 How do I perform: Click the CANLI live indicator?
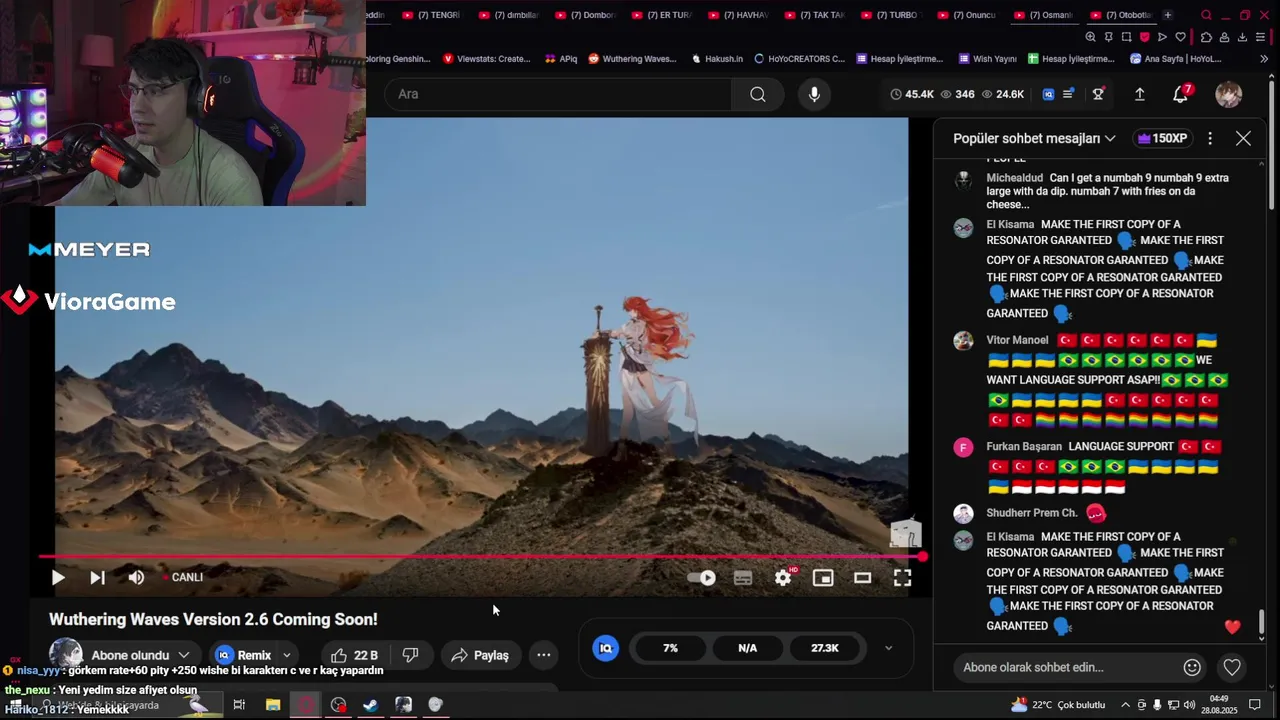point(184,577)
